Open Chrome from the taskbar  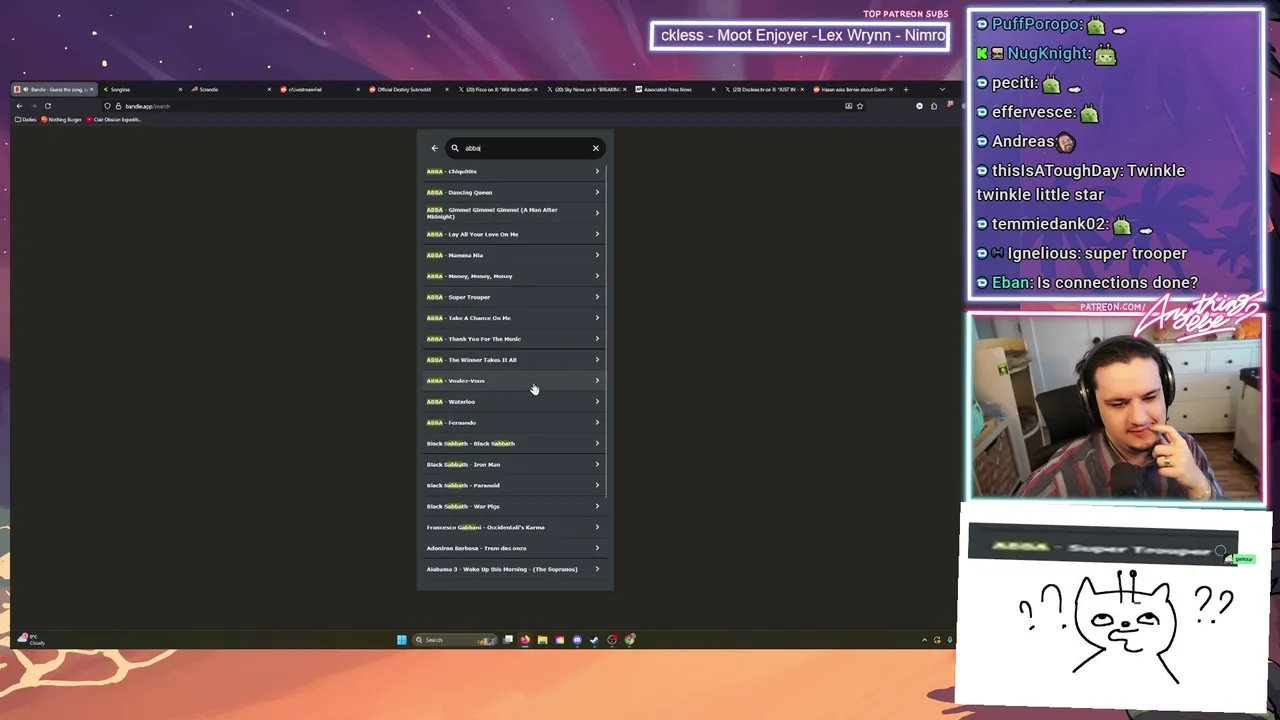pyautogui.click(x=629, y=640)
